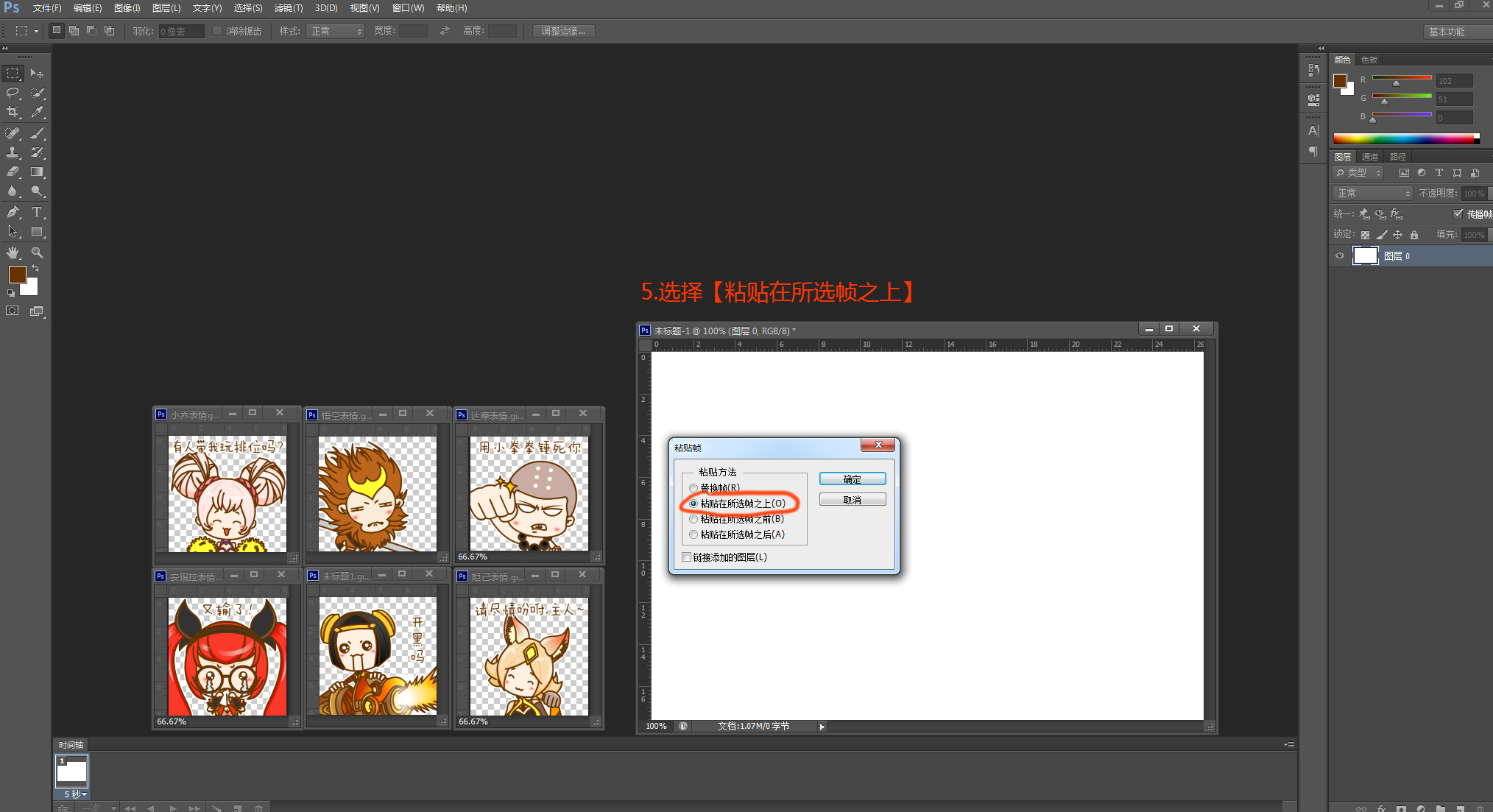Select the Eraser tool
The width and height of the screenshot is (1493, 812).
click(13, 172)
